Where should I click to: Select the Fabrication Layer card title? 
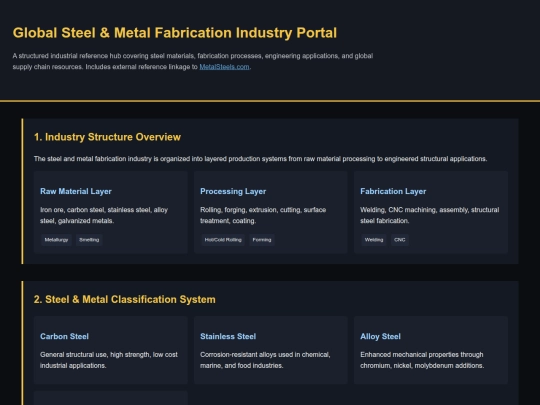(393, 191)
